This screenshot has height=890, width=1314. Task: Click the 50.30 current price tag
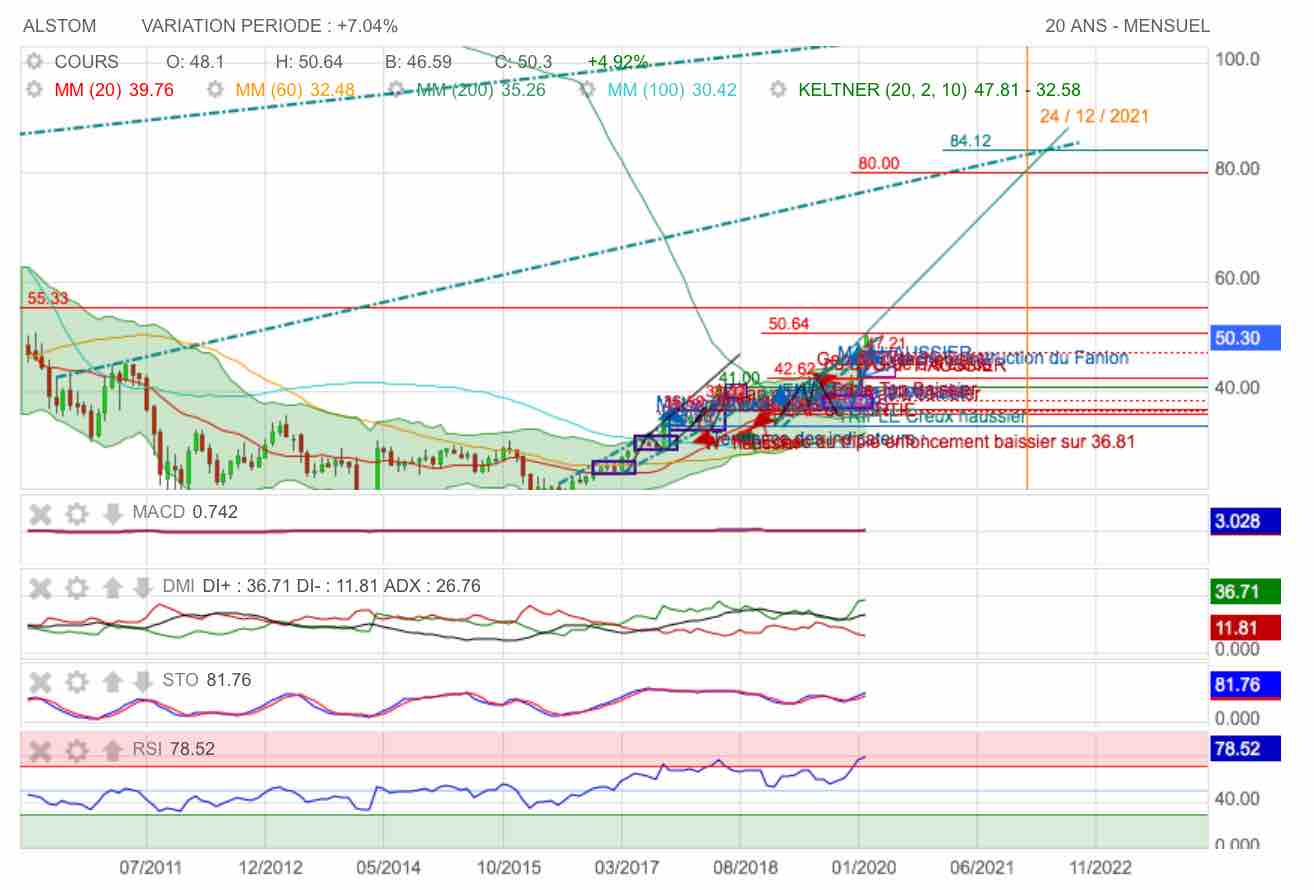(x=1245, y=338)
